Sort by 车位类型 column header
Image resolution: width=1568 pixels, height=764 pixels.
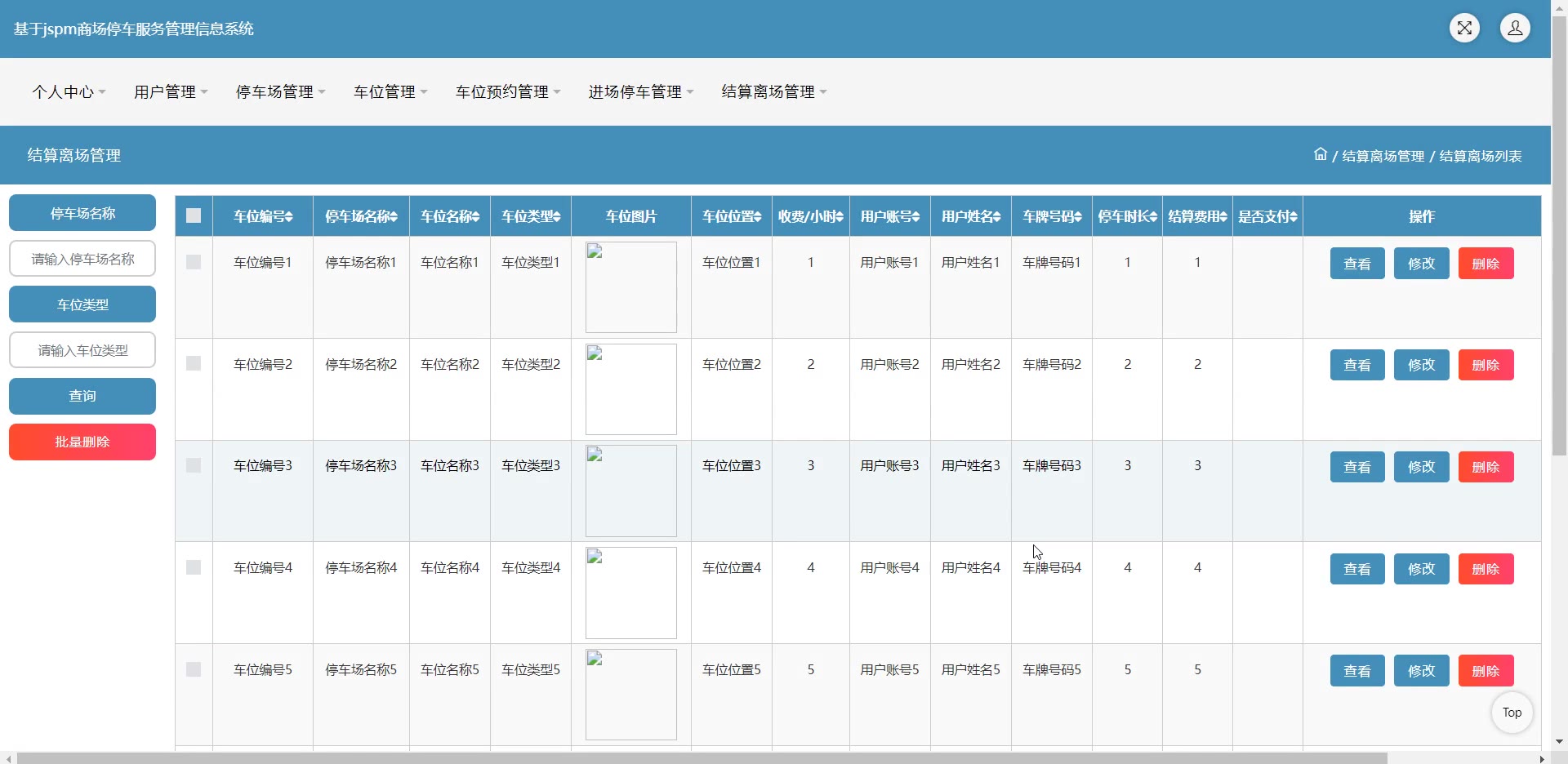531,216
